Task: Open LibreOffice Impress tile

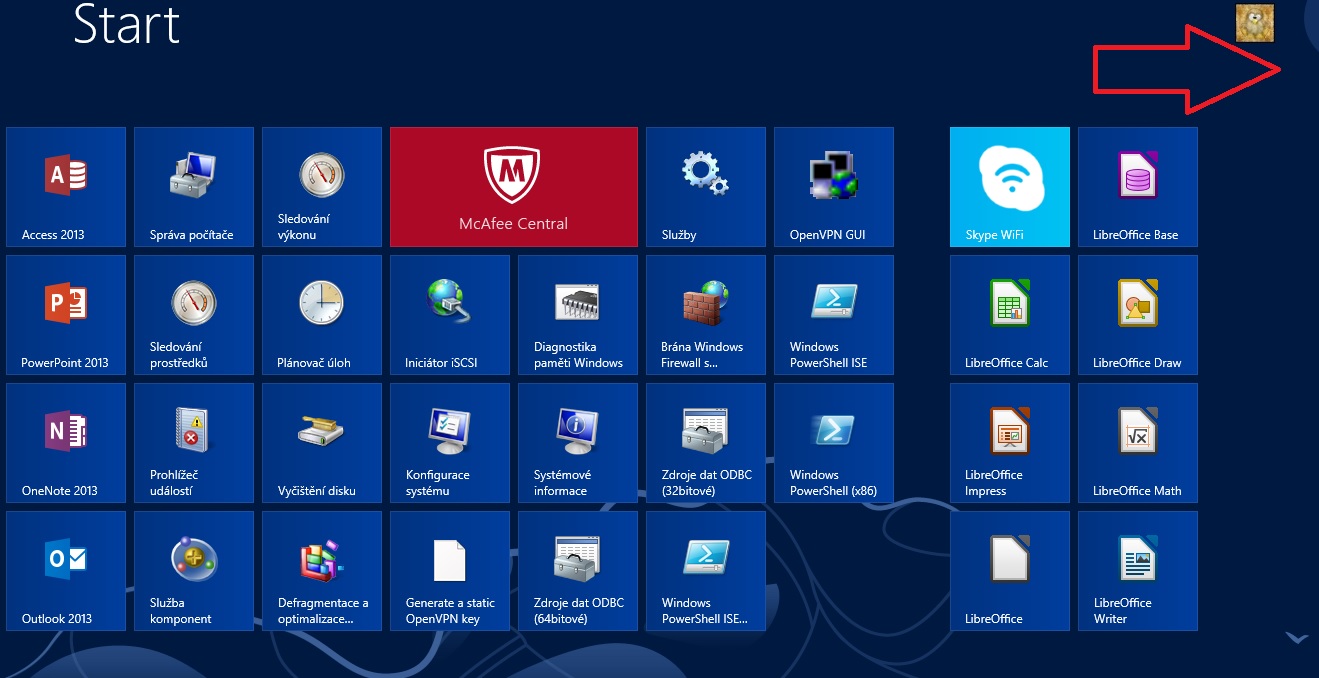Action: [x=1010, y=443]
